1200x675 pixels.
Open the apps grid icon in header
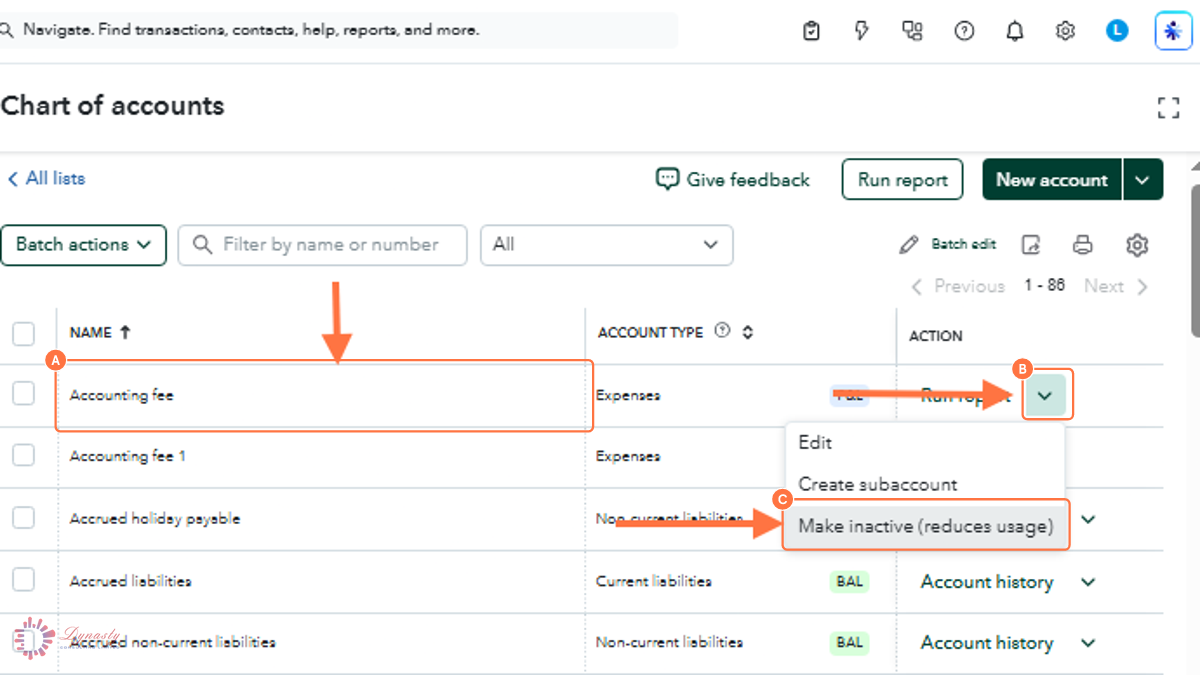pyautogui.click(x=912, y=31)
